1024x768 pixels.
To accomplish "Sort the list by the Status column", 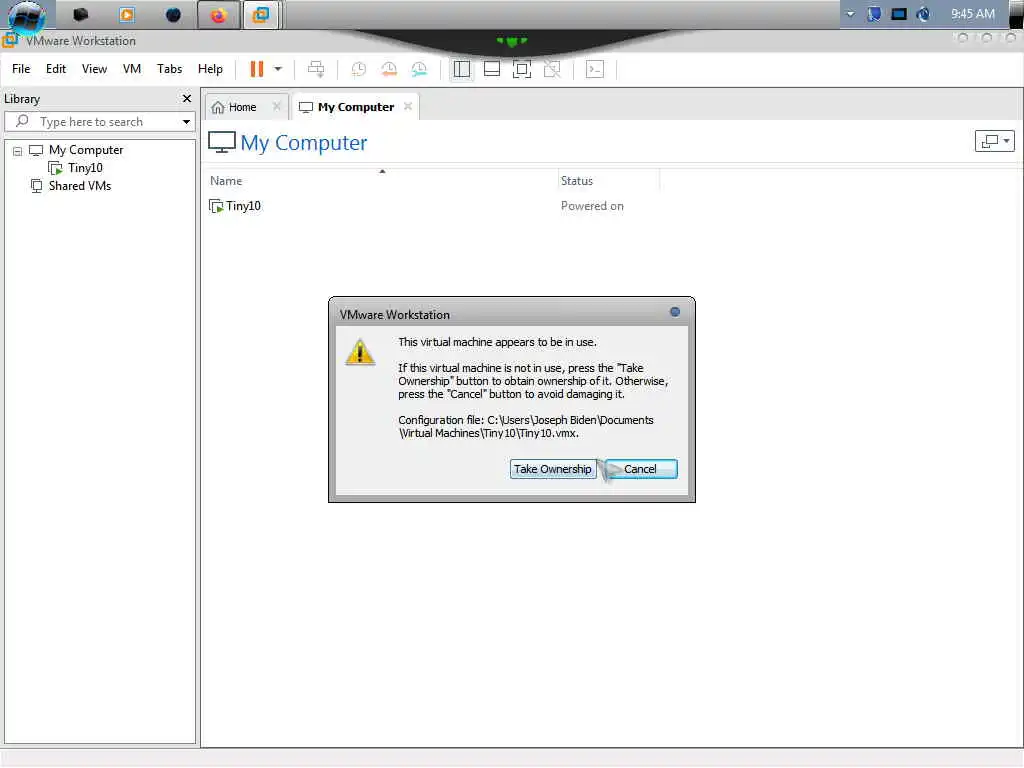I will (x=577, y=181).
